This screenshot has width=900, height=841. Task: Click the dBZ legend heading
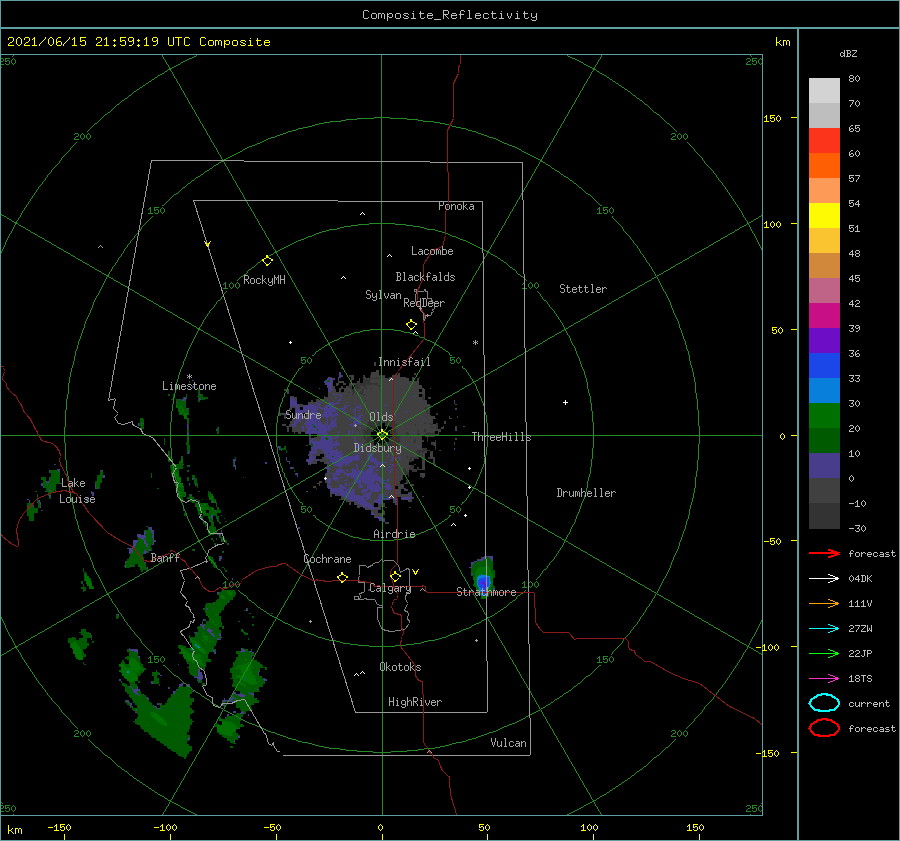(848, 53)
